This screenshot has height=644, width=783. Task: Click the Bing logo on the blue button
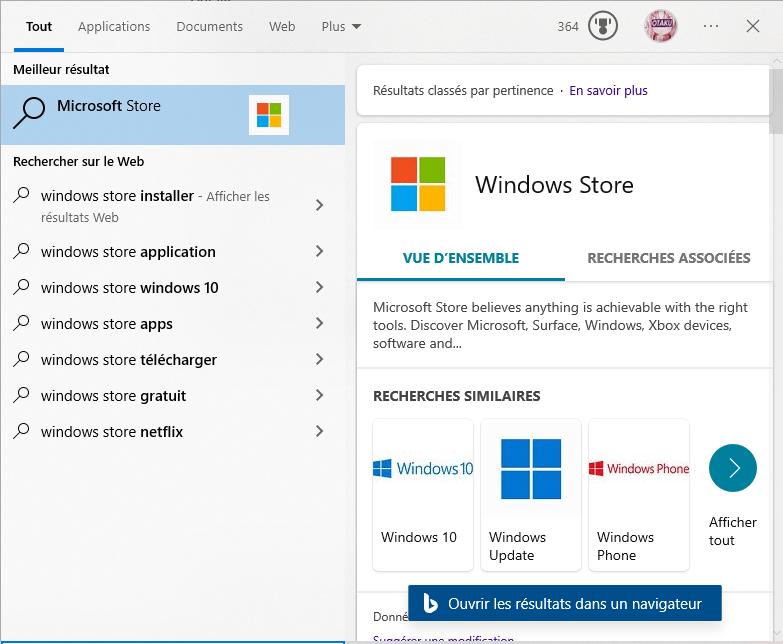click(430, 603)
